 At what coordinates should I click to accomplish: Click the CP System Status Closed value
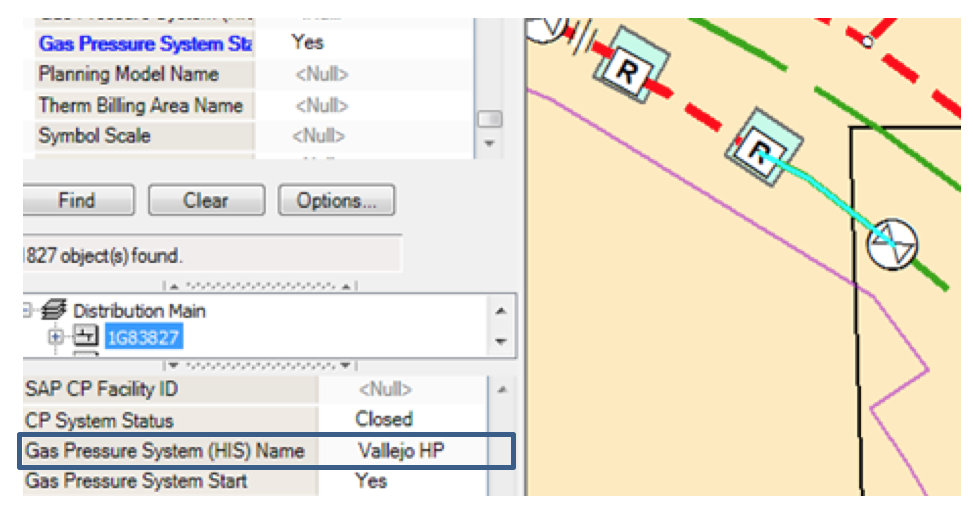(x=384, y=419)
